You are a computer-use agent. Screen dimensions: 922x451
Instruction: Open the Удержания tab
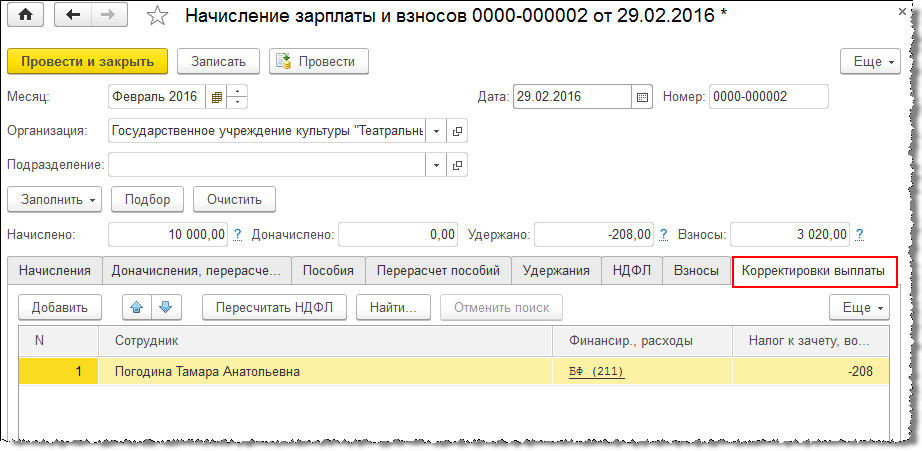(x=556, y=271)
